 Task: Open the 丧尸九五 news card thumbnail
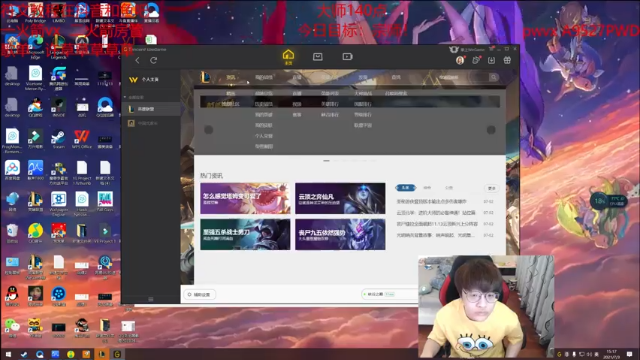pyautogui.click(x=340, y=234)
